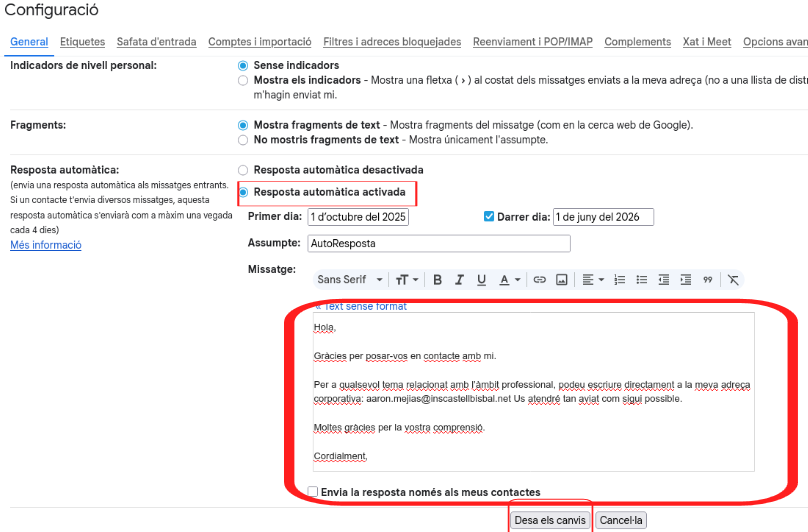Create a numbered list in message
The image size is (808, 532).
619,280
